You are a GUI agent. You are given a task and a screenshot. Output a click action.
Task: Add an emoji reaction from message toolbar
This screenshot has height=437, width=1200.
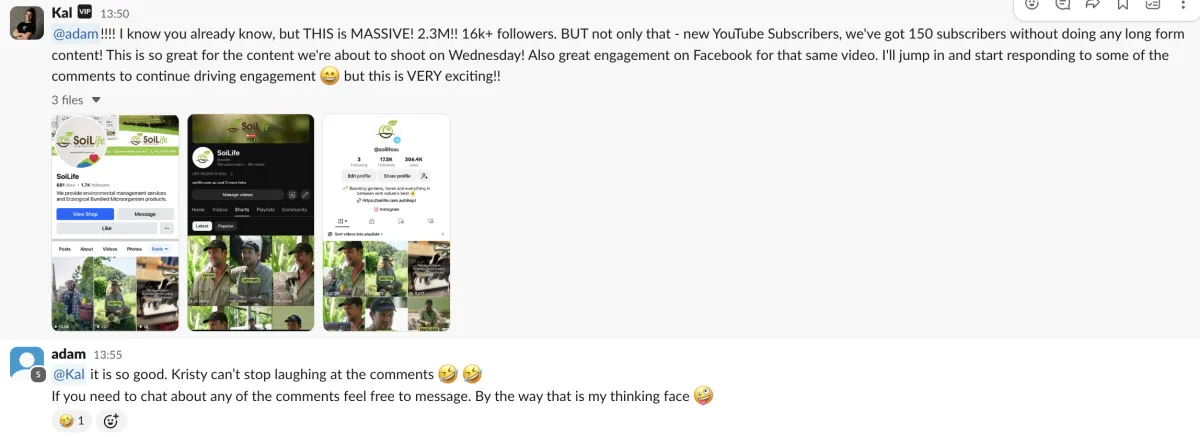pos(1033,4)
